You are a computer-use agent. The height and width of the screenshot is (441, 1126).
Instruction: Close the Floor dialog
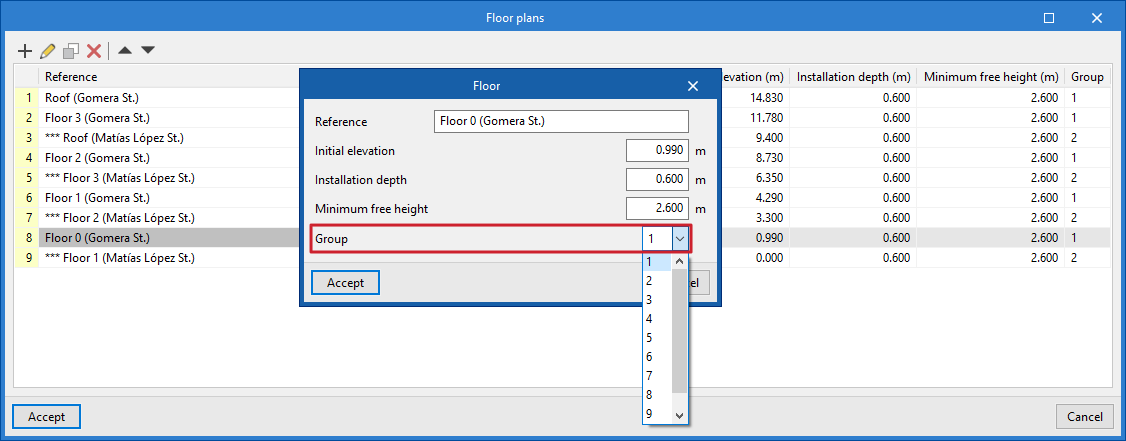692,86
